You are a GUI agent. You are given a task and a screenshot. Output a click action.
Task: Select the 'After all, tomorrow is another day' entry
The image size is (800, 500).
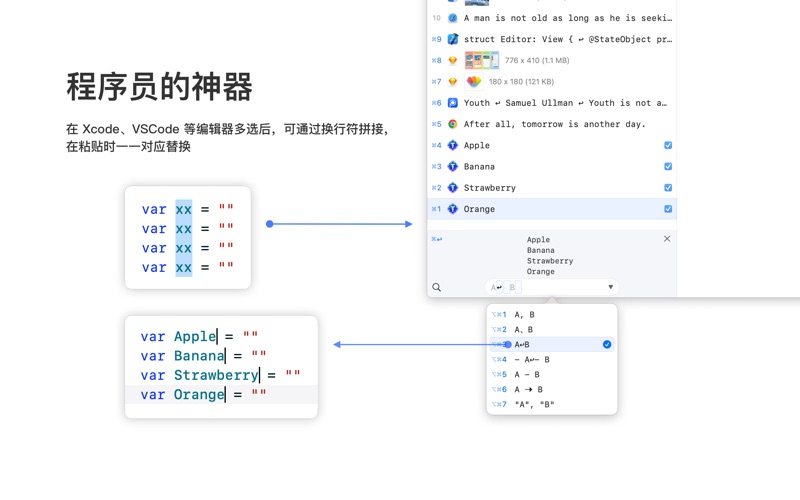click(x=552, y=124)
